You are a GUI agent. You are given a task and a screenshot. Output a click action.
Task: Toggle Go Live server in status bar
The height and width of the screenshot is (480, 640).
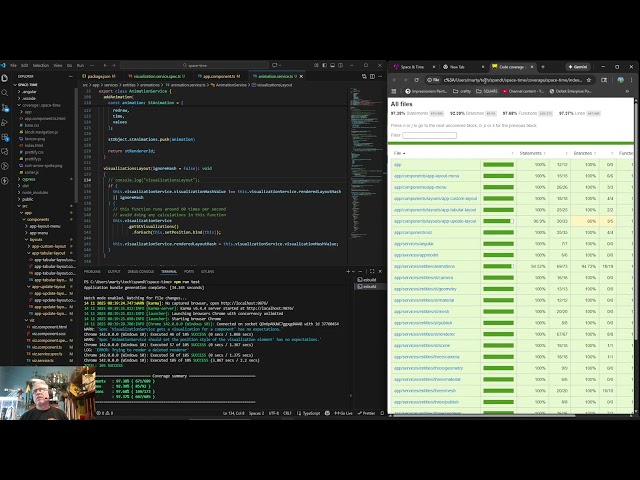343,413
